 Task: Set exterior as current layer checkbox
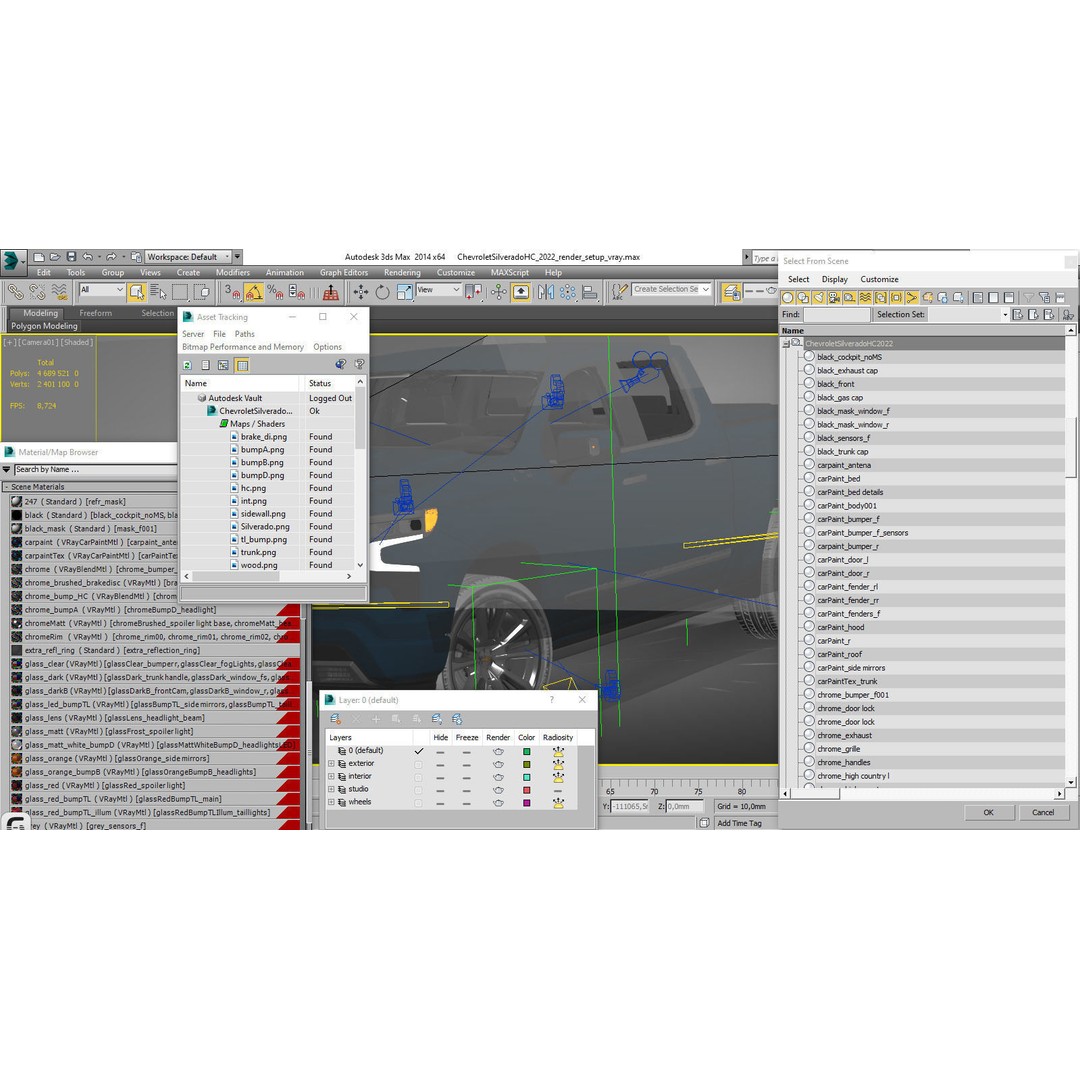coord(418,765)
